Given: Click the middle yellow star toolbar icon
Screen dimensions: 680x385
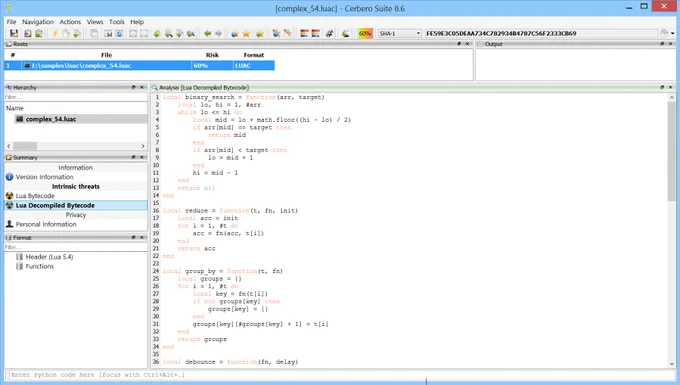Looking at the screenshot, I should (x=246, y=33).
